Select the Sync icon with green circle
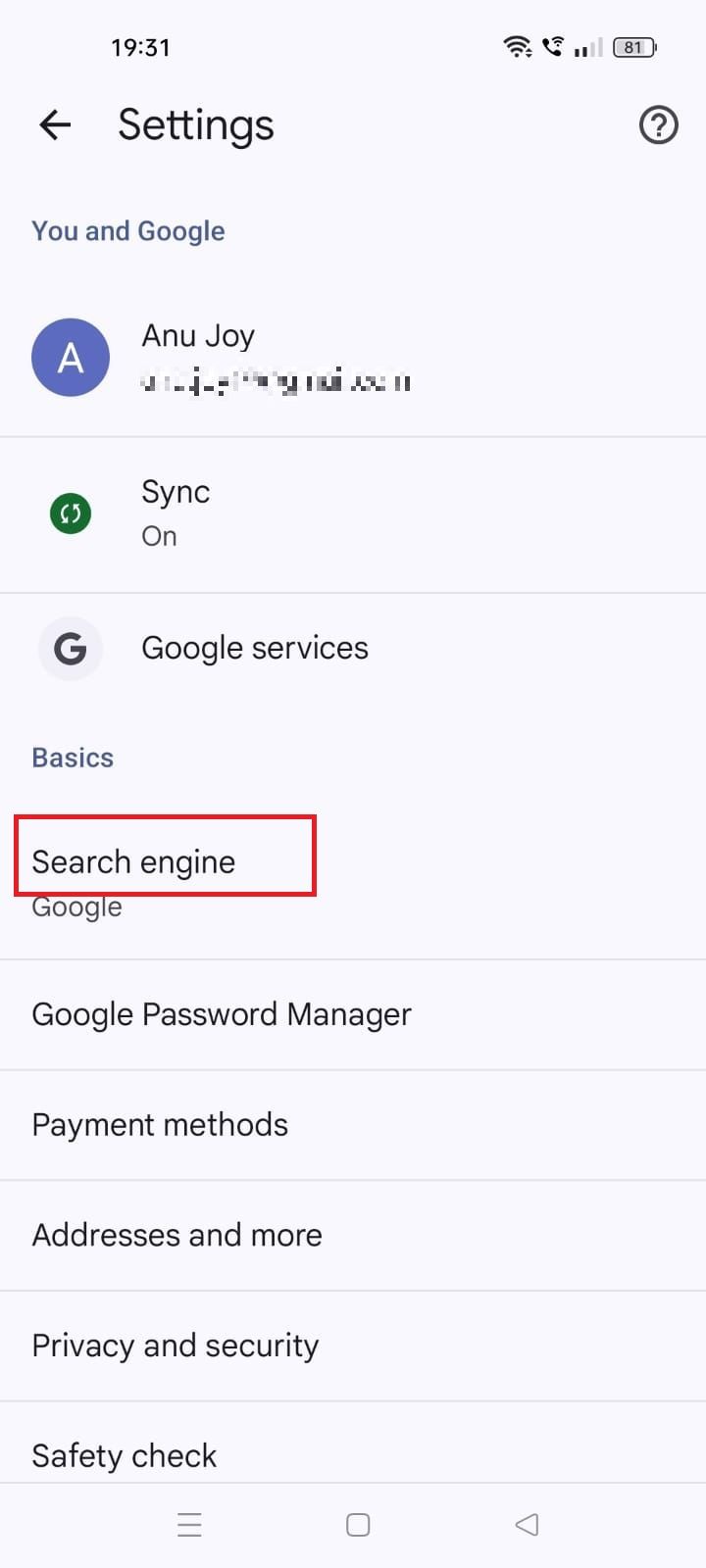This screenshot has height=1568, width=706. (x=70, y=513)
